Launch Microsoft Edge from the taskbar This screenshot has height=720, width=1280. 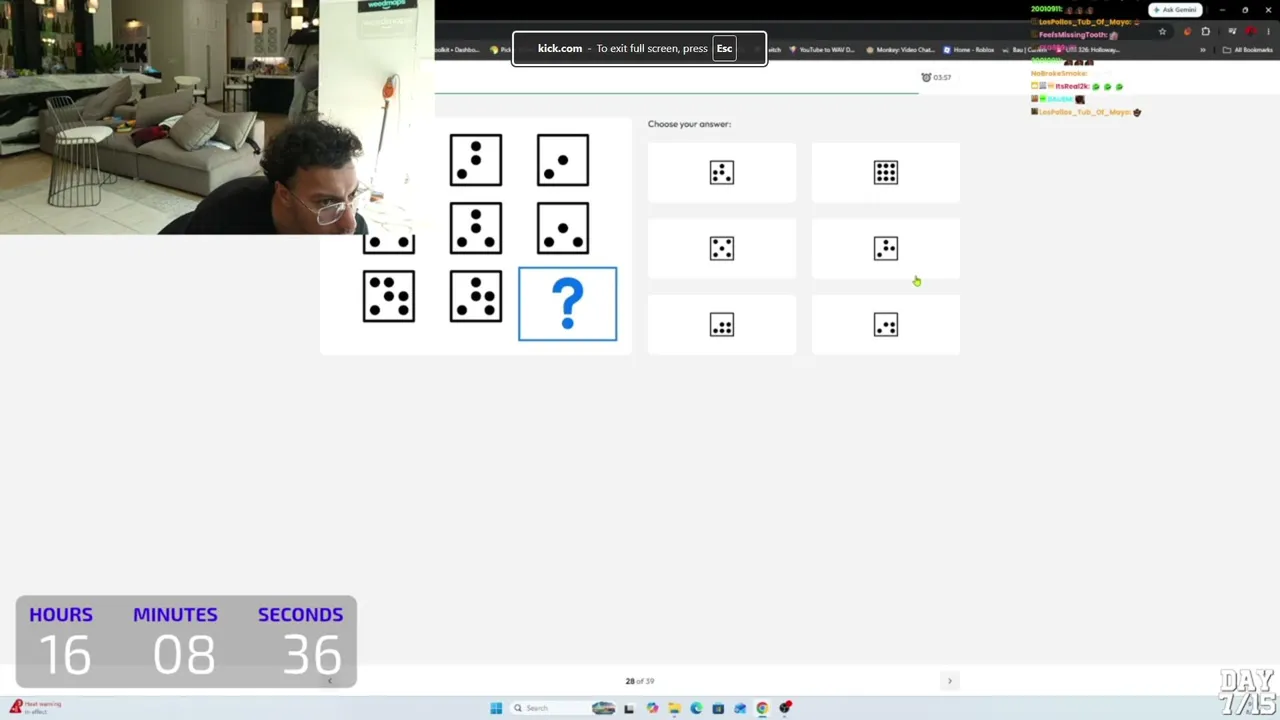696,708
